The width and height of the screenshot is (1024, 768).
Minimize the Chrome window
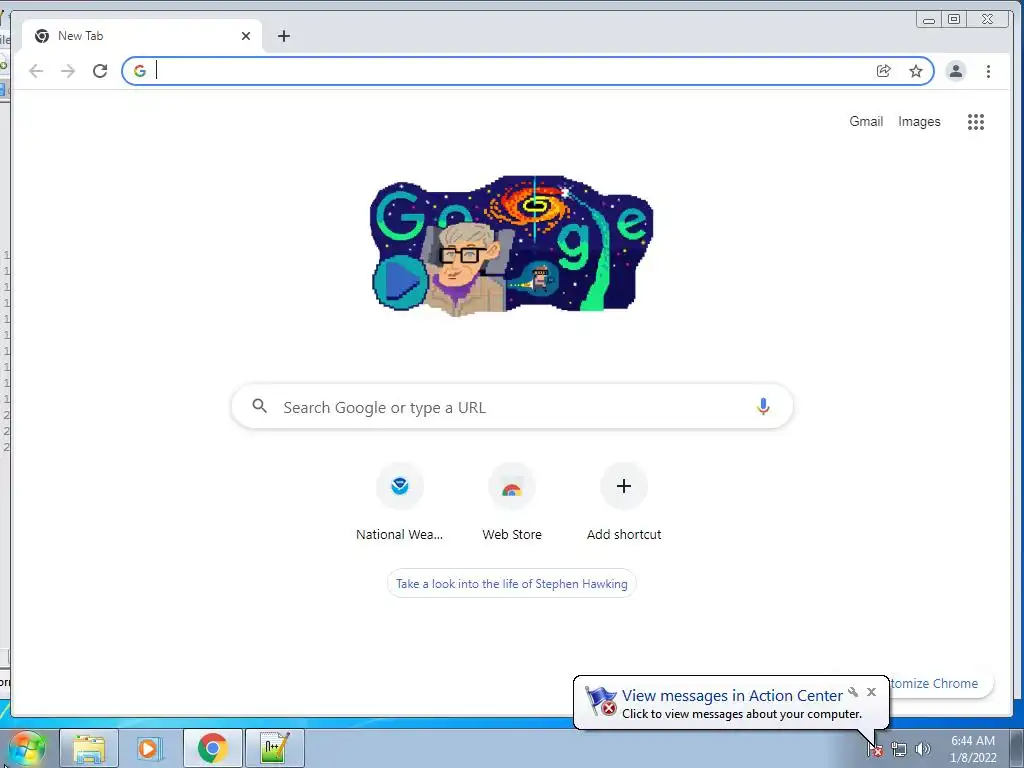[929, 20]
